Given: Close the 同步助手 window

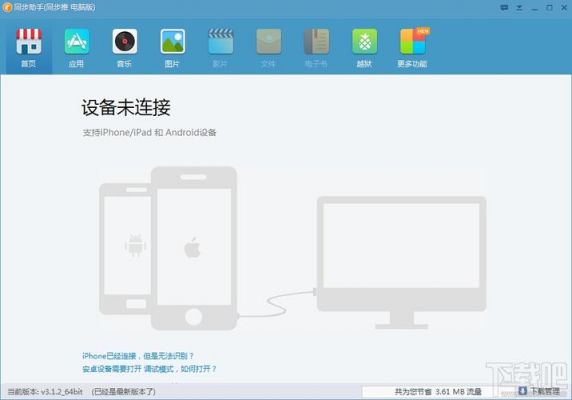Looking at the screenshot, I should [564, 8].
